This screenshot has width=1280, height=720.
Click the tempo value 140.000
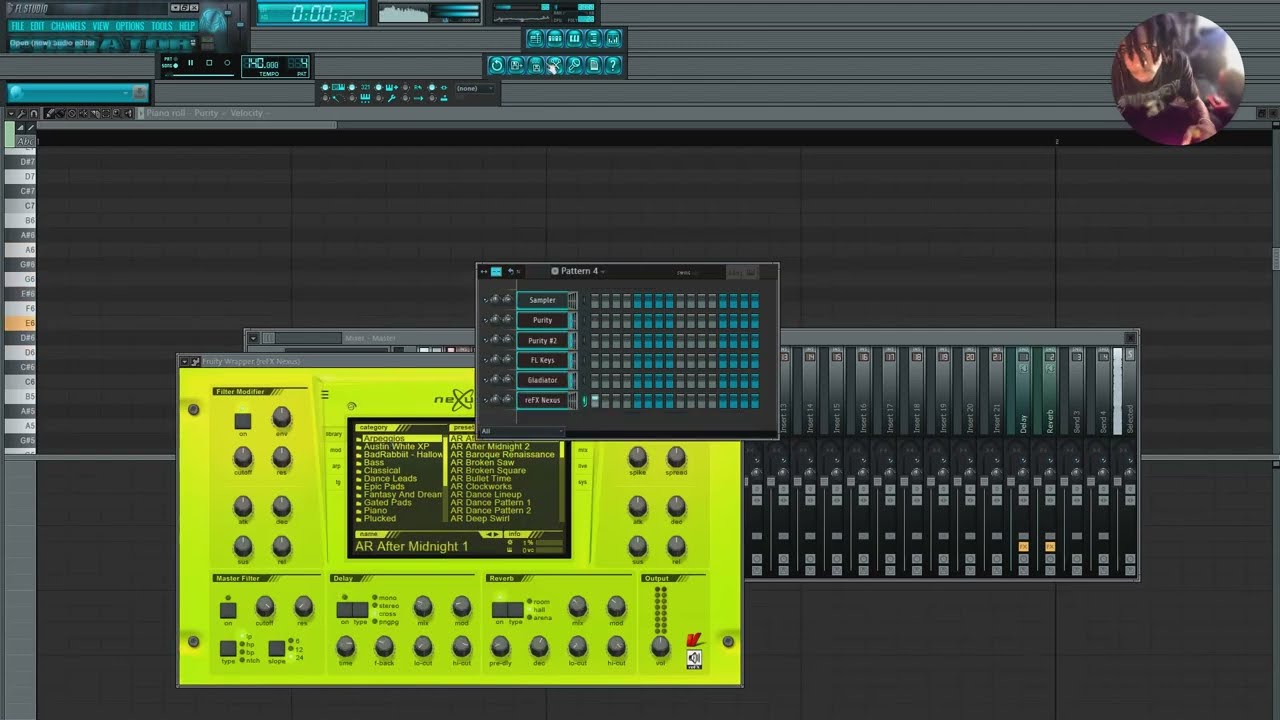point(261,63)
